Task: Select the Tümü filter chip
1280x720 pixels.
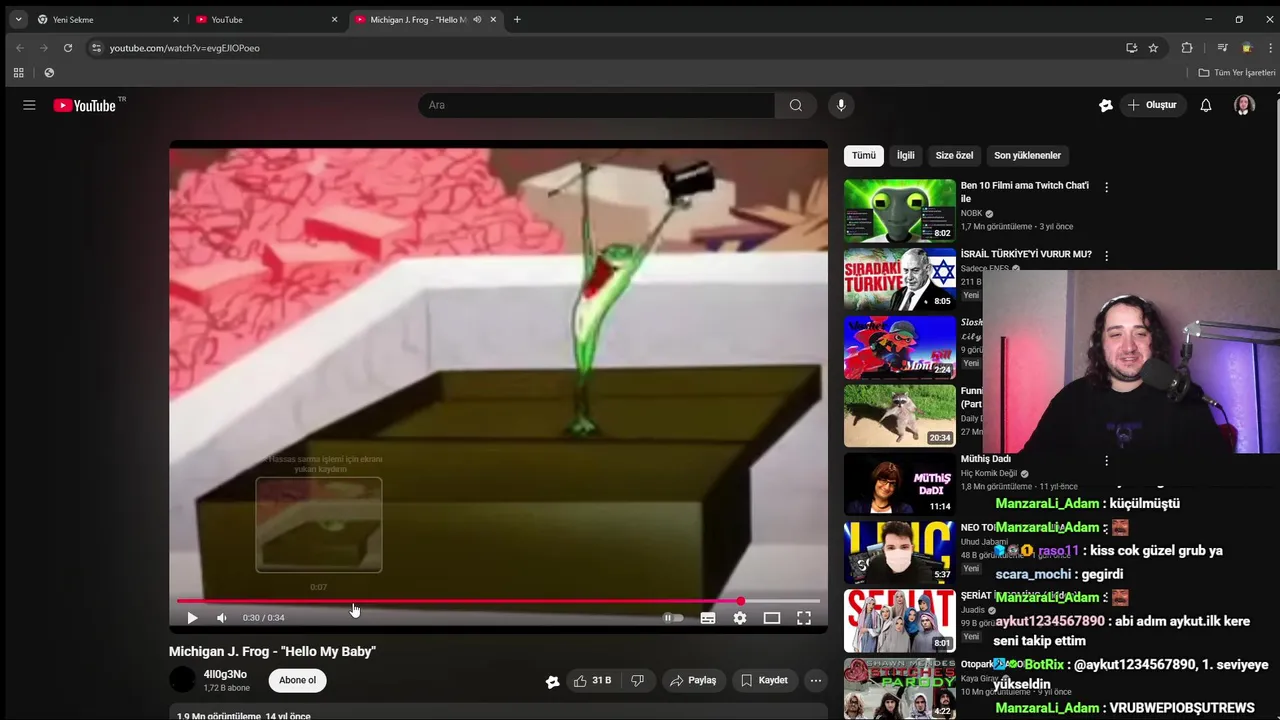Action: 864,155
